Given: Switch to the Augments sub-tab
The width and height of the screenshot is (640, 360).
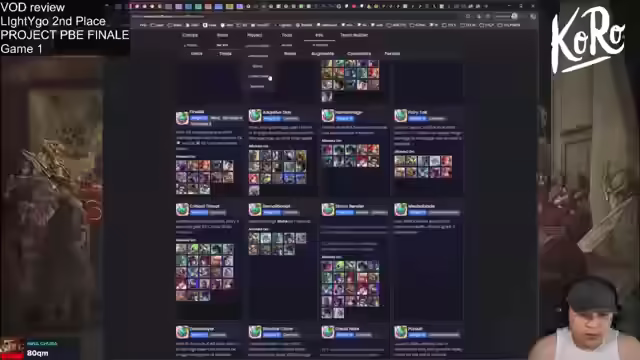Looking at the screenshot, I should (322, 53).
